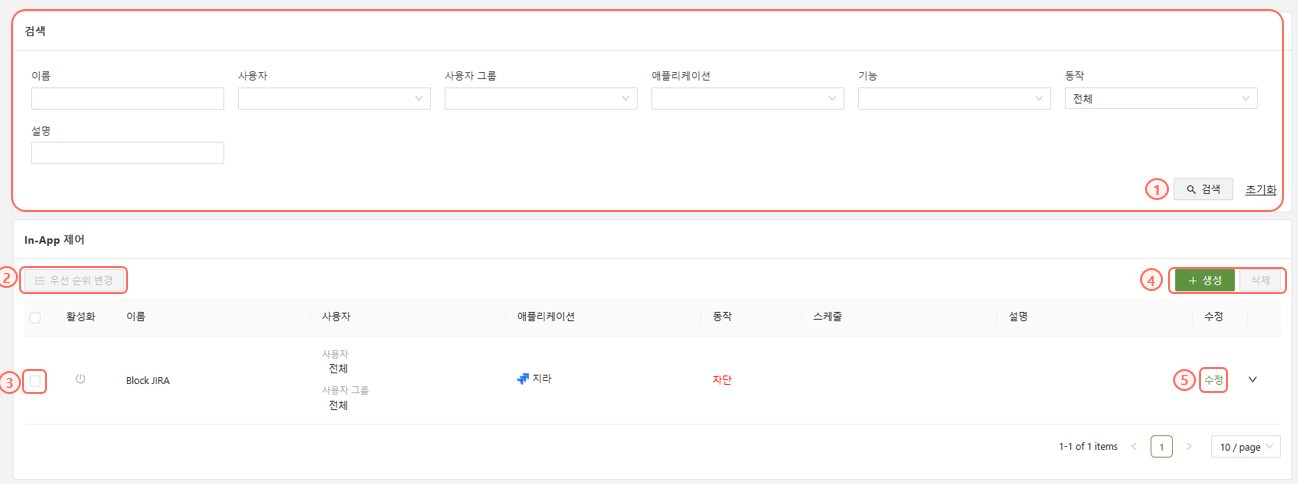Click the 검색 button with magnifier icon
The height and width of the screenshot is (484, 1298).
coord(1203,189)
